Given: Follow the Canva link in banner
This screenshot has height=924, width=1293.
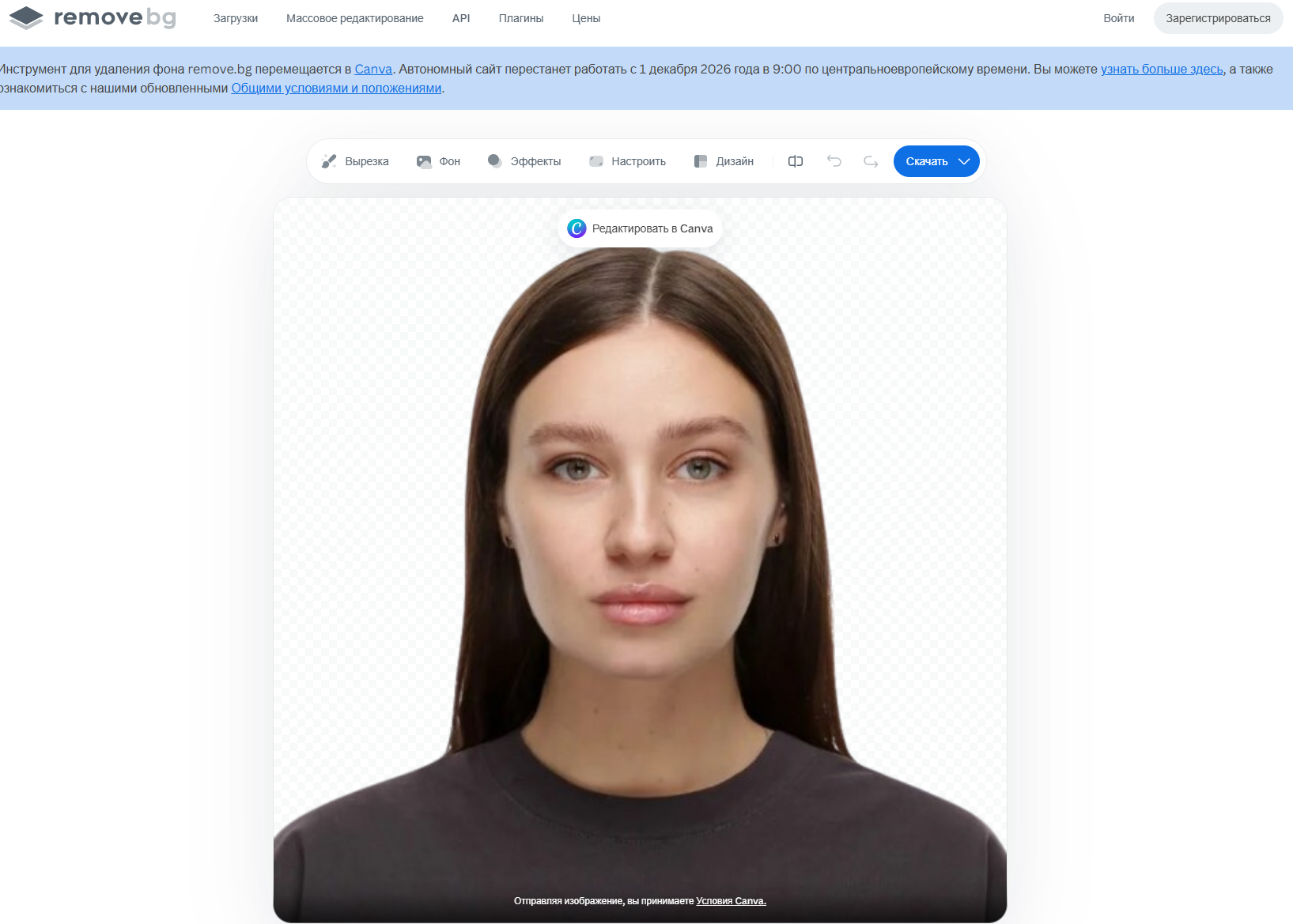Looking at the screenshot, I should (373, 69).
